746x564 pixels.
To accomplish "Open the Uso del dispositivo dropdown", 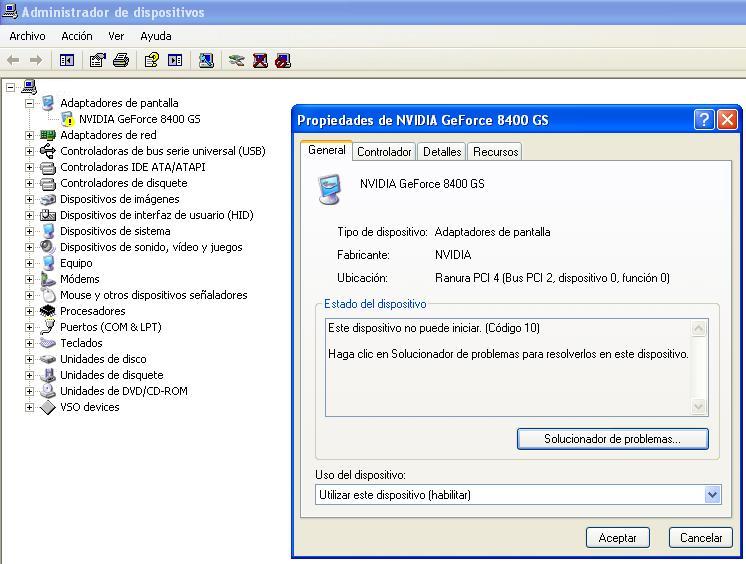I will click(x=712, y=495).
